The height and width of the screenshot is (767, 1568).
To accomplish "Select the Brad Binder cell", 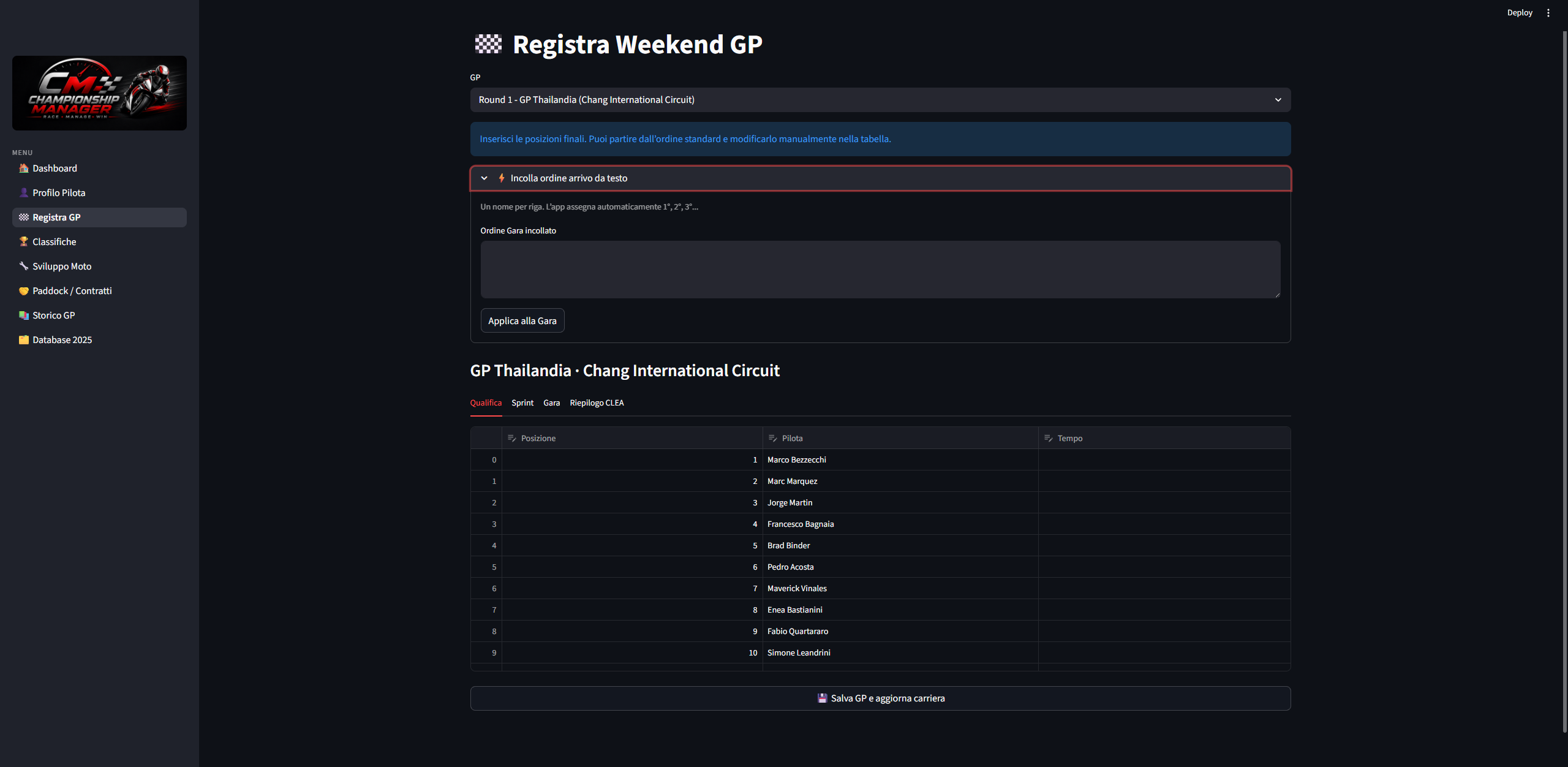I will [x=900, y=545].
